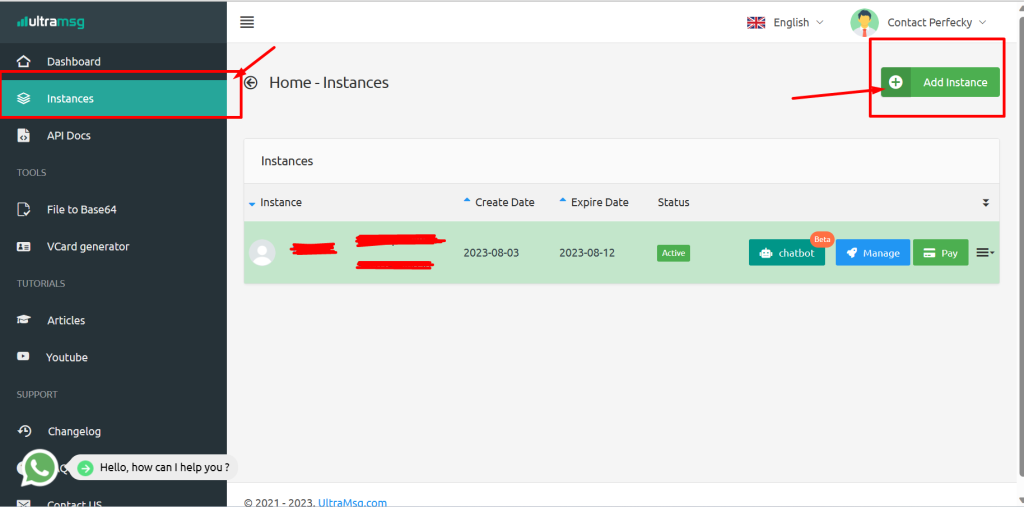Click the Articles graduation cap icon
Viewport: 1024px width, 507px height.
[x=24, y=320]
